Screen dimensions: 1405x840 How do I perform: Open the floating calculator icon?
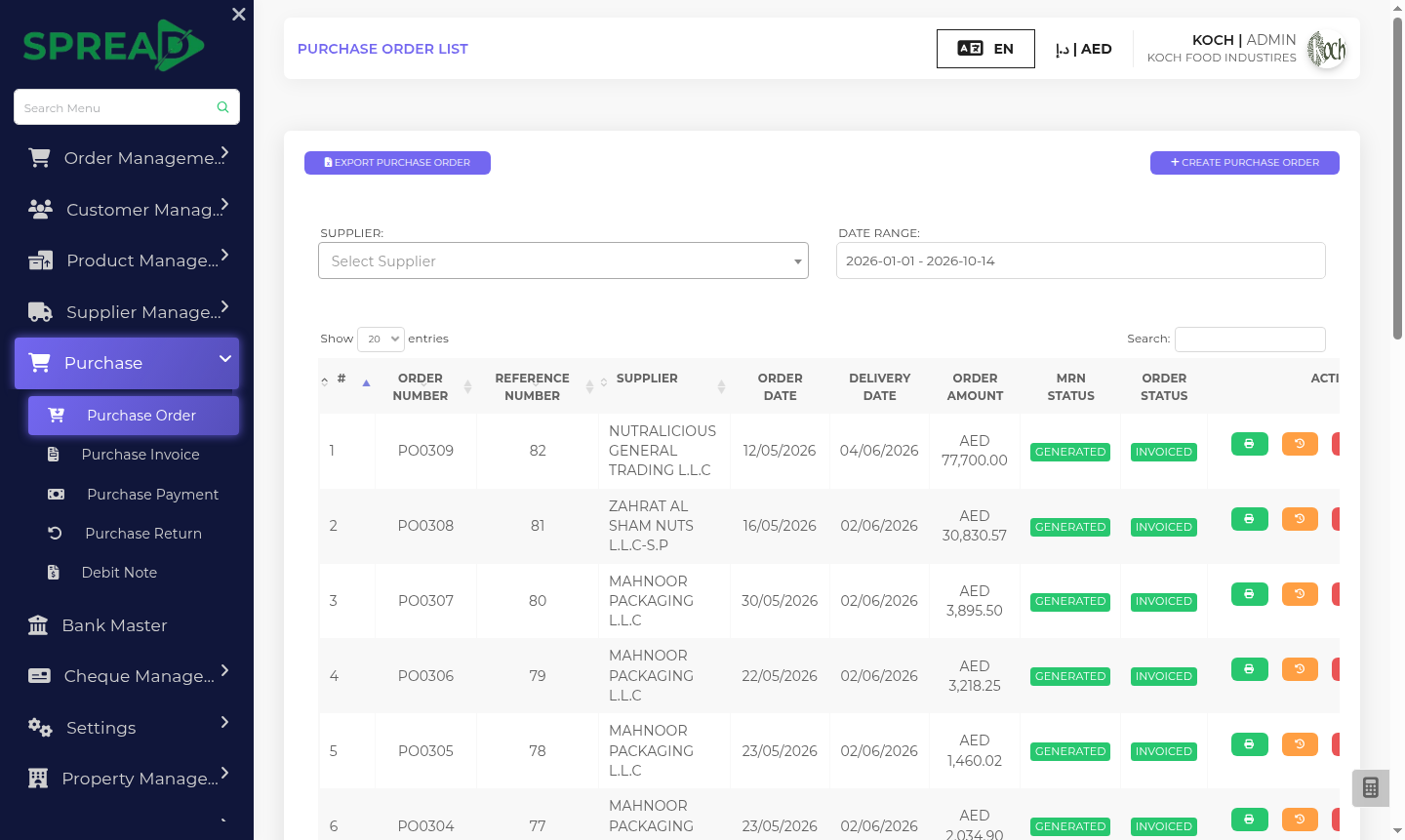pos(1371,787)
